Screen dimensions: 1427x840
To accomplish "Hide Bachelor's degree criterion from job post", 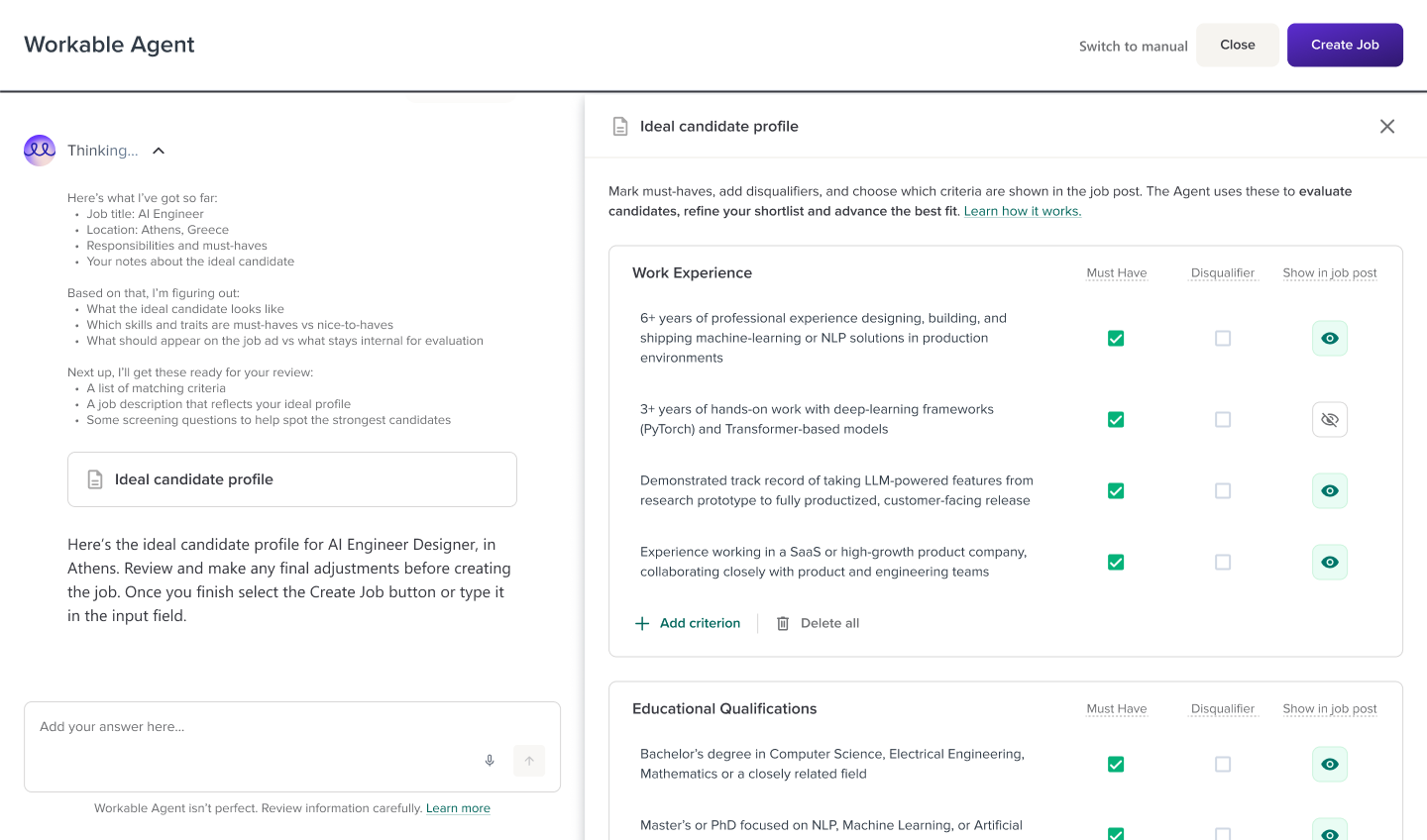I will 1330,765.
